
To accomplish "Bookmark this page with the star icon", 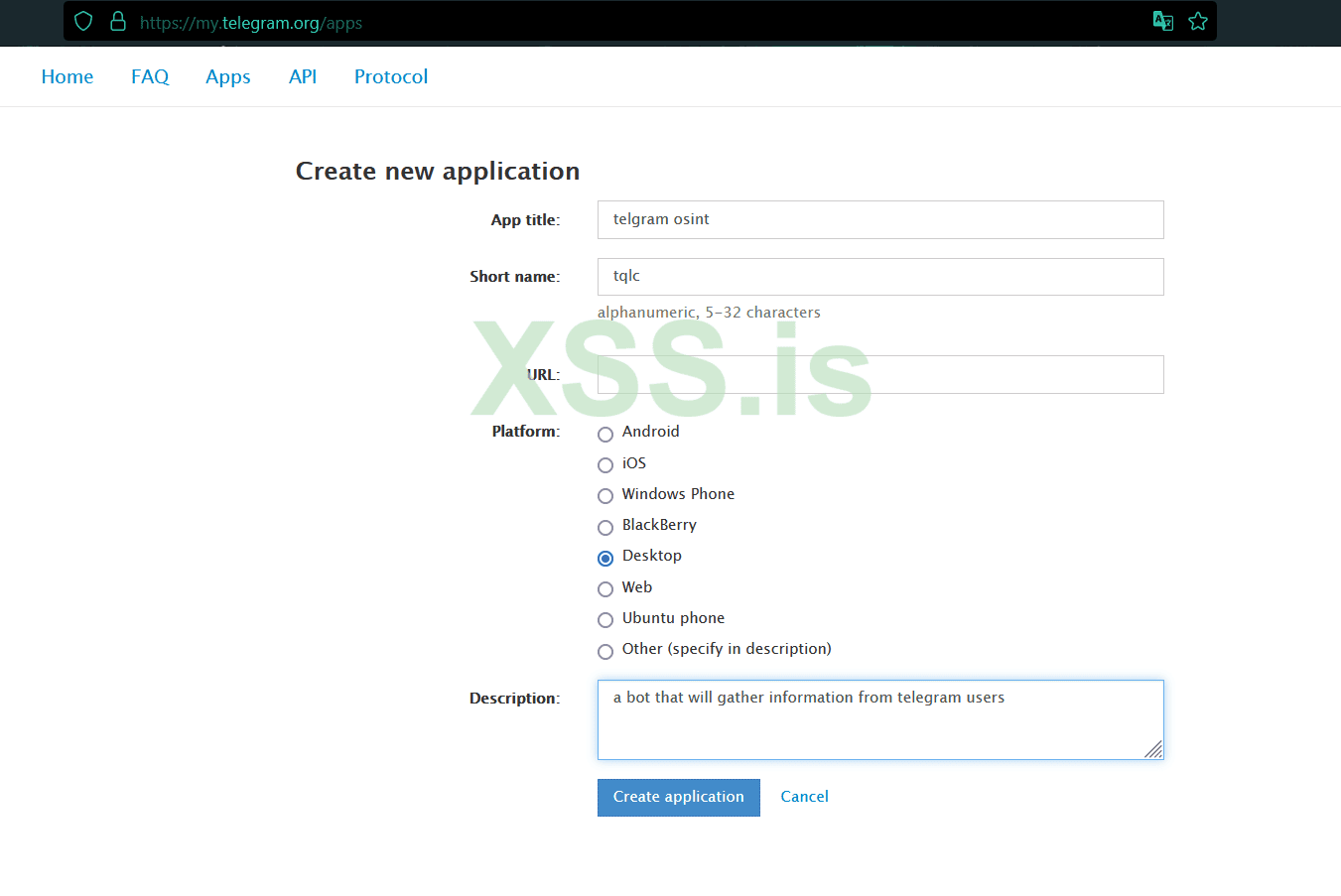I will [1198, 21].
